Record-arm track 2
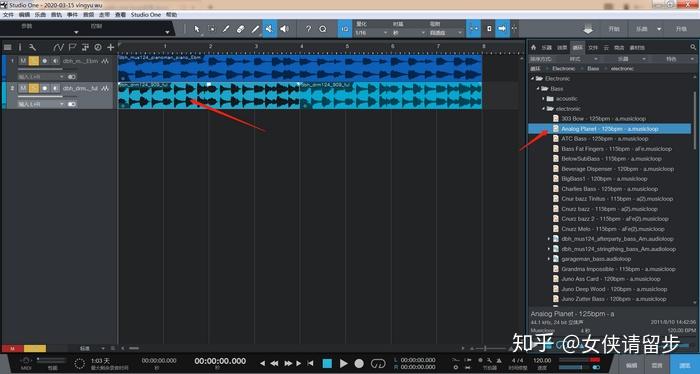700x374 pixels. (45, 88)
